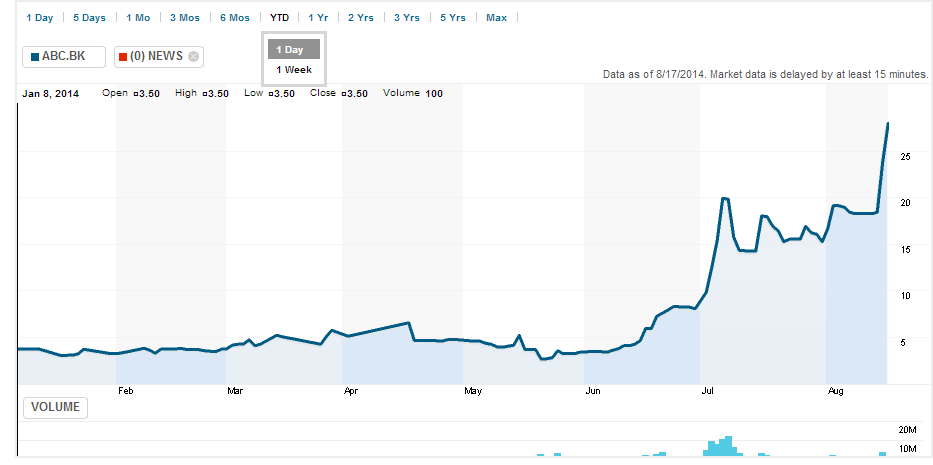Show the 3 Mos chart range
Viewport: 933px width, 465px height.
click(185, 18)
